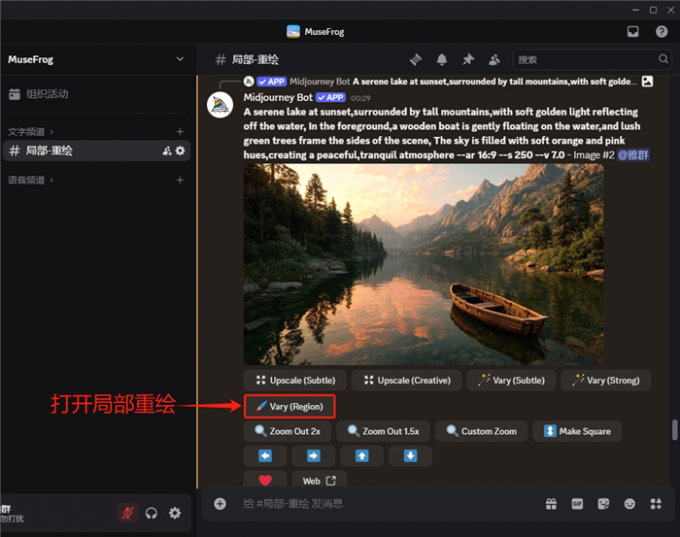Open the sticker picker

[603, 504]
